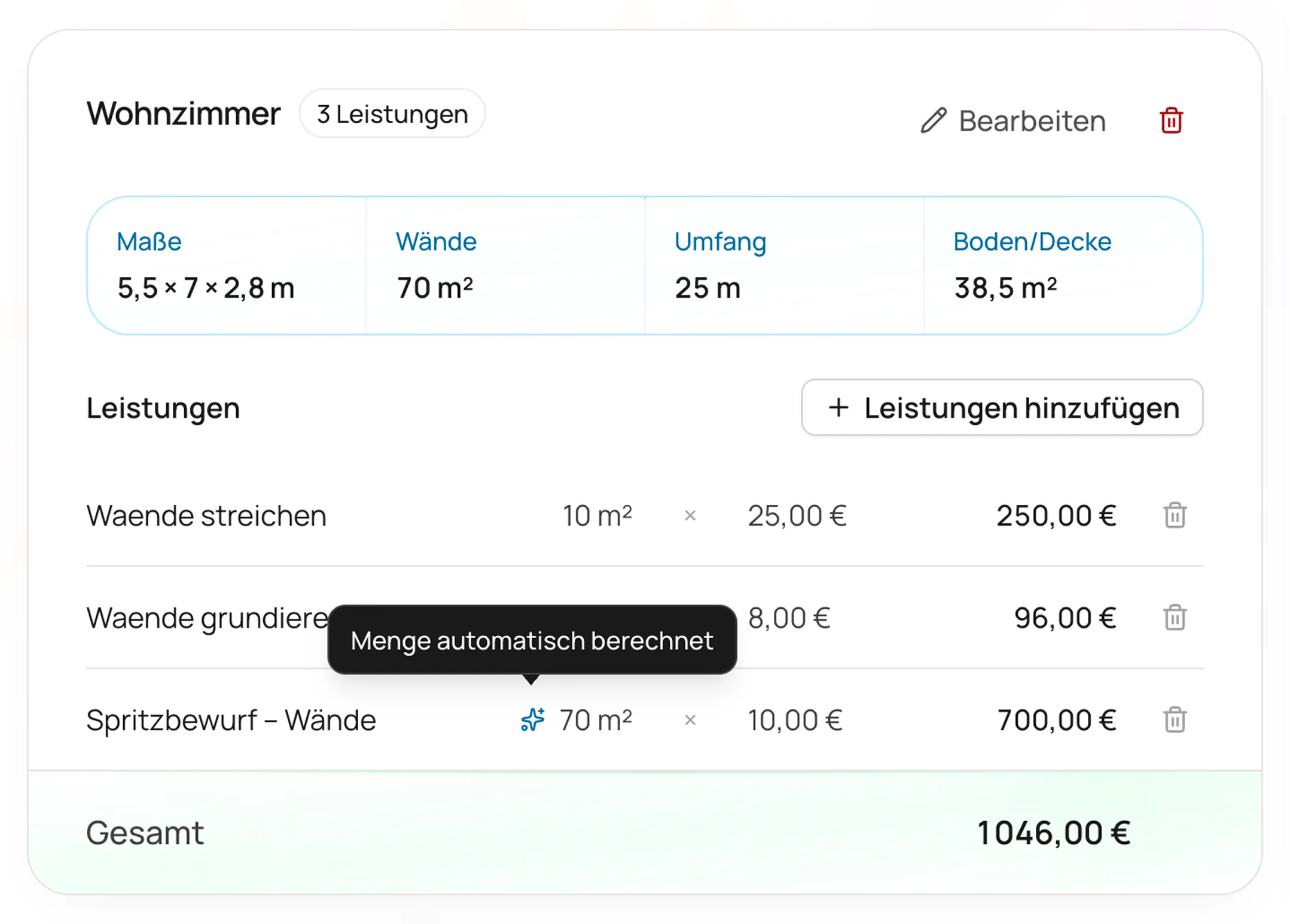Click the 700,00 € row total
The height and width of the screenshot is (924, 1290).
[1056, 720]
